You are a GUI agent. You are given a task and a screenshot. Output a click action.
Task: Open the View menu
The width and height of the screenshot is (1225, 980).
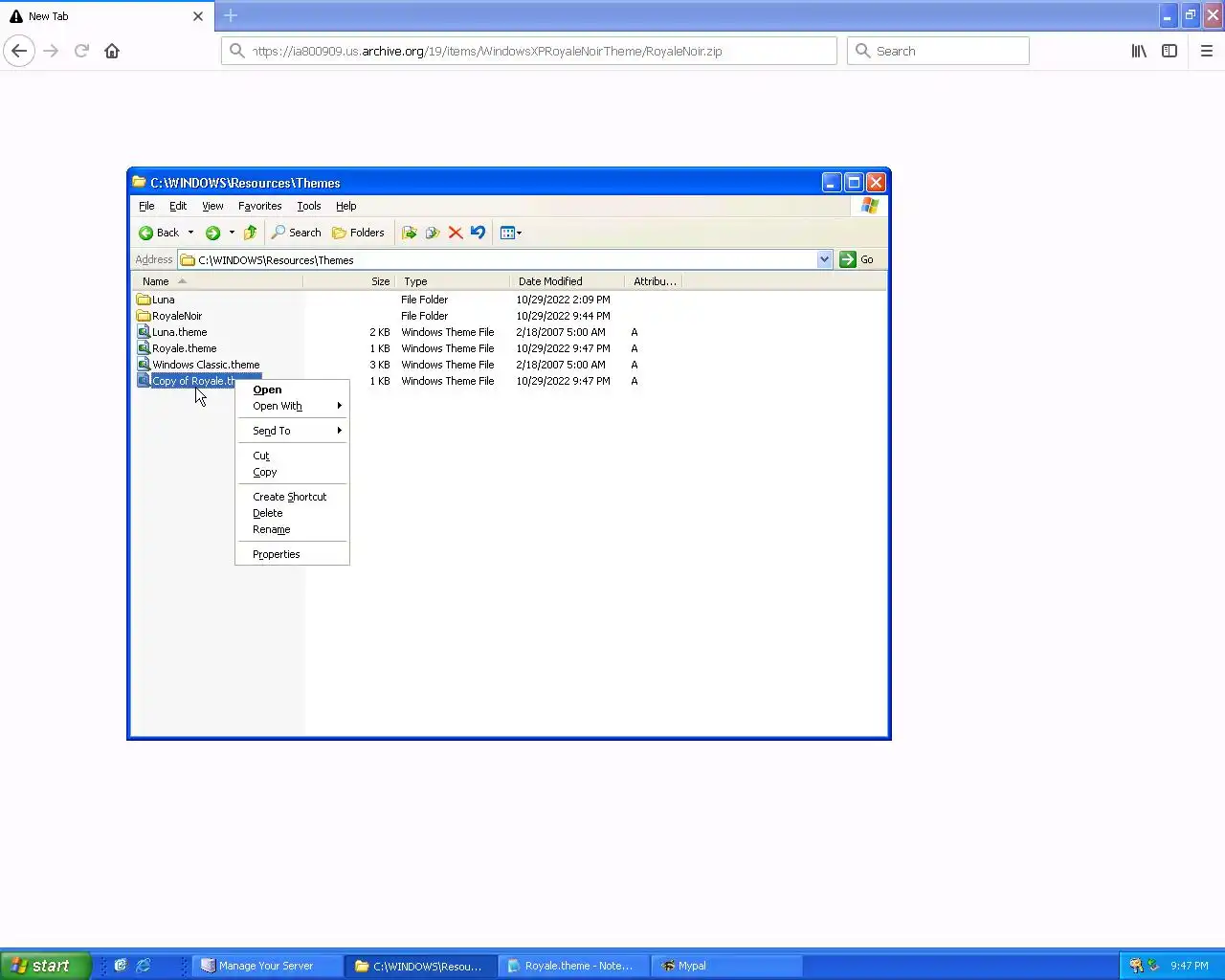tap(212, 206)
